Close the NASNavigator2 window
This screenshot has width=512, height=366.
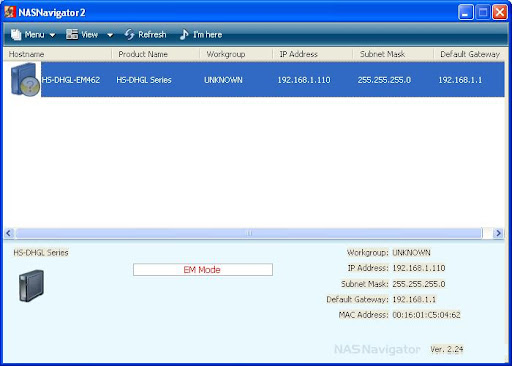pyautogui.click(x=500, y=13)
